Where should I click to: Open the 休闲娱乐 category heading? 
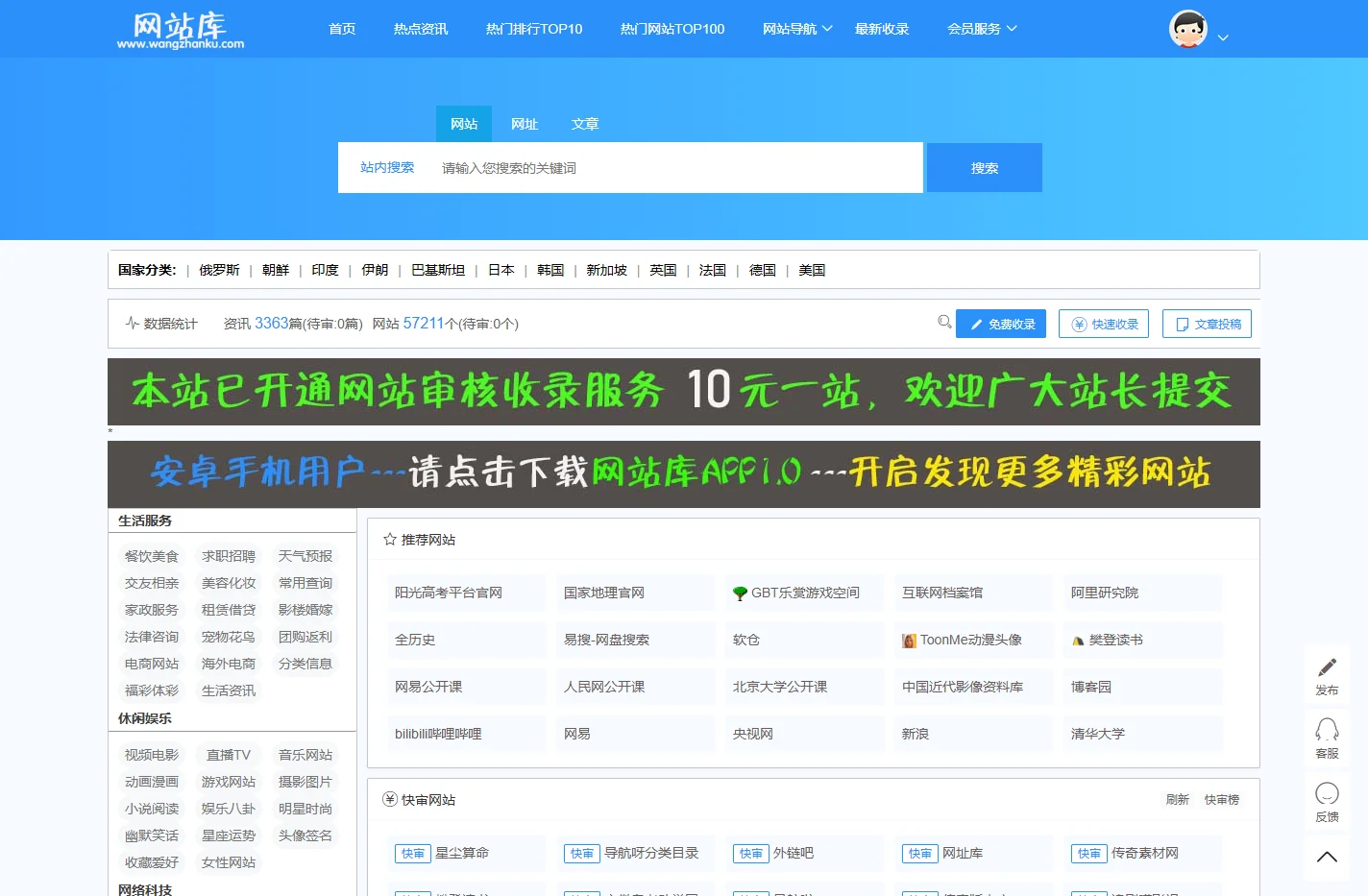coord(145,718)
